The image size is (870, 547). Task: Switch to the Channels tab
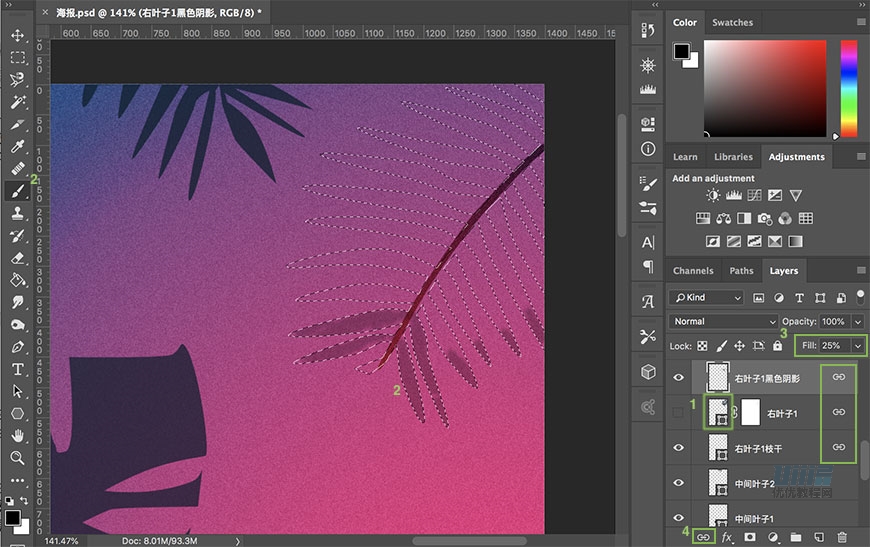tap(693, 270)
